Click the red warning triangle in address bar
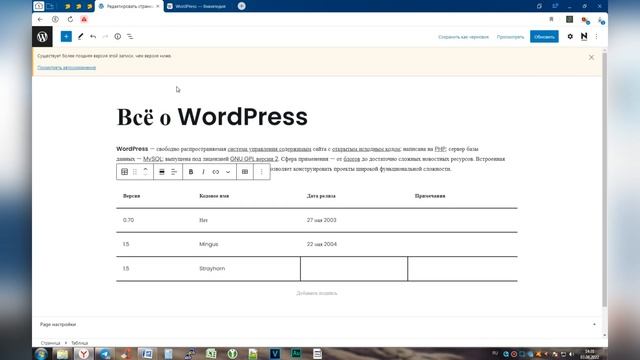640x360 pixels. [84, 19]
